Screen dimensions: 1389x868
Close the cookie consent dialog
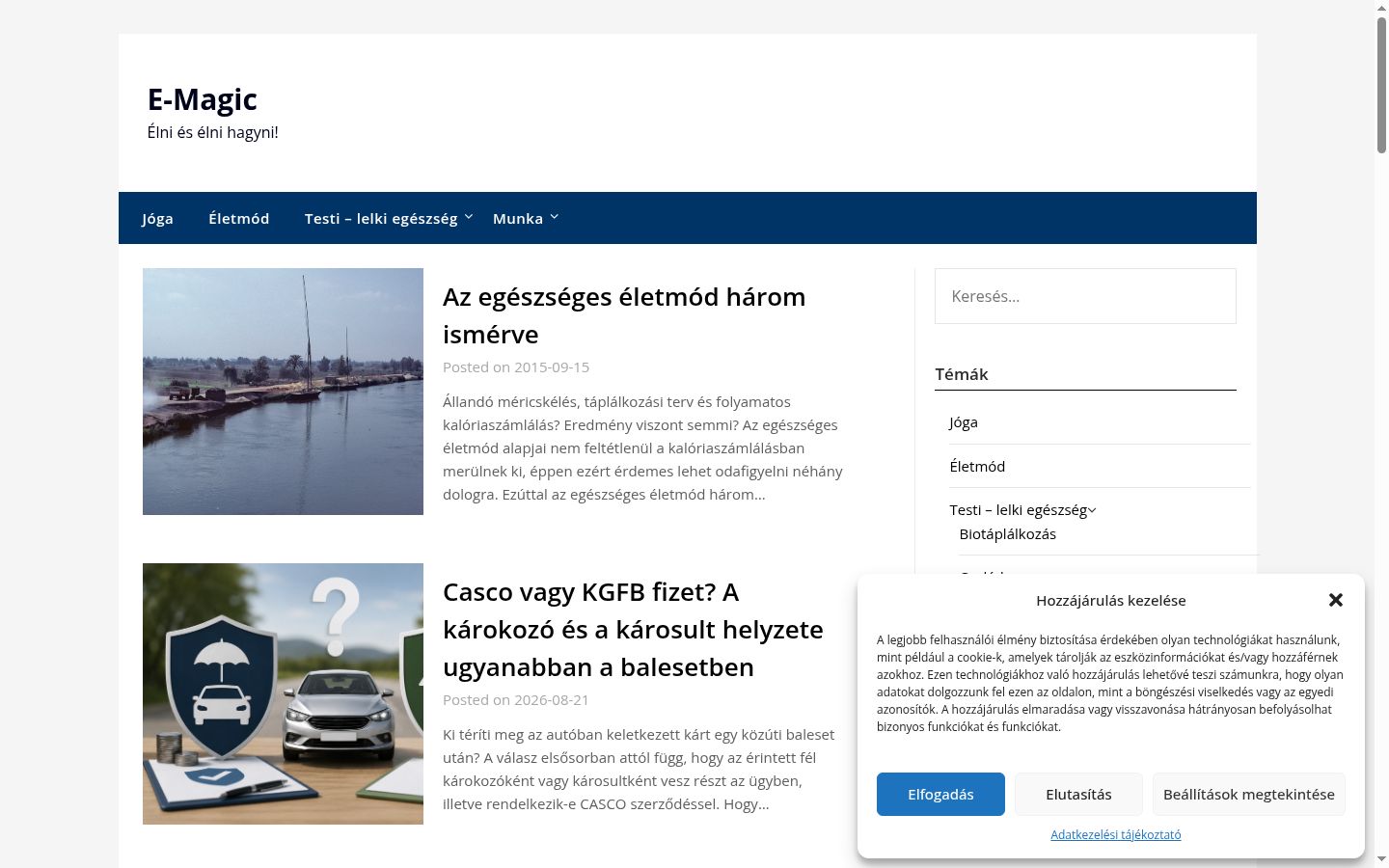pyautogui.click(x=1335, y=600)
